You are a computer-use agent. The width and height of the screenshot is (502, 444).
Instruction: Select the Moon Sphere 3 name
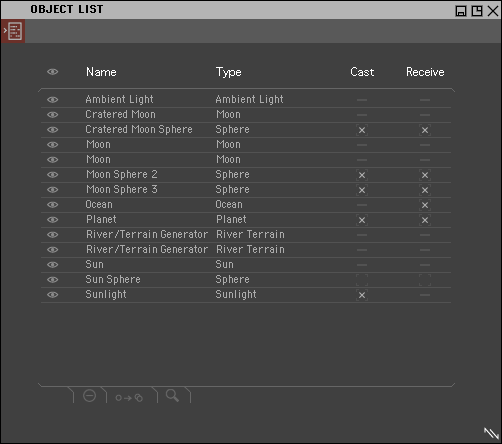pos(122,189)
